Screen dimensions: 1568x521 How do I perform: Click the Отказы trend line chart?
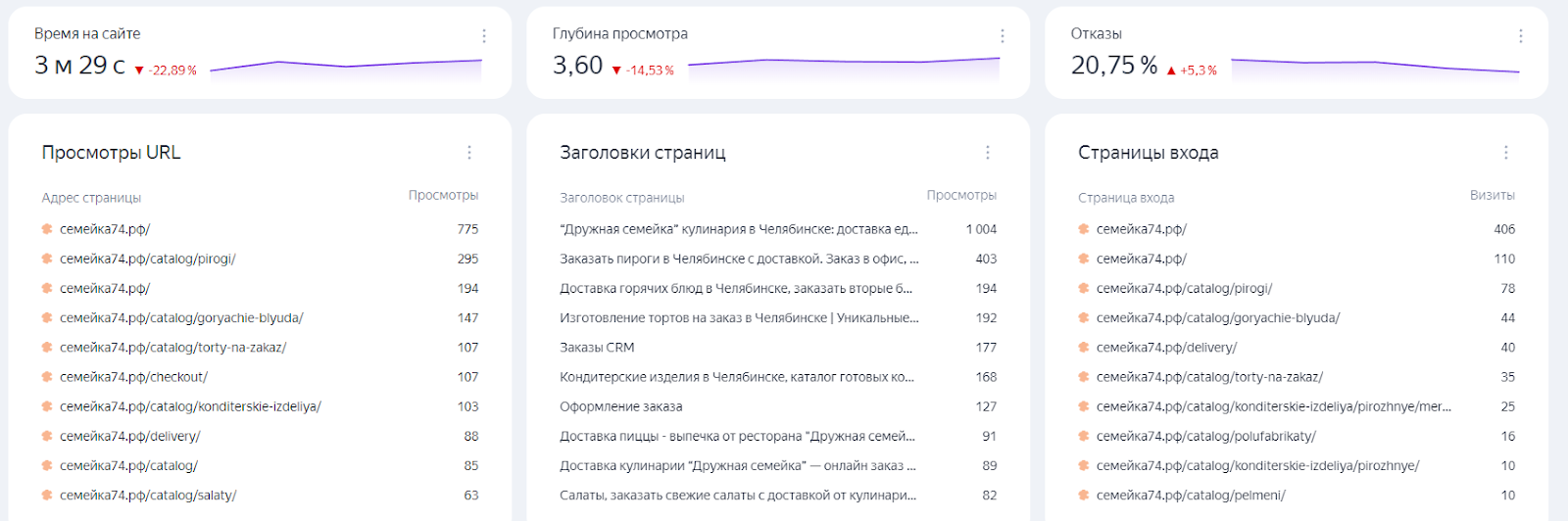tap(1375, 67)
